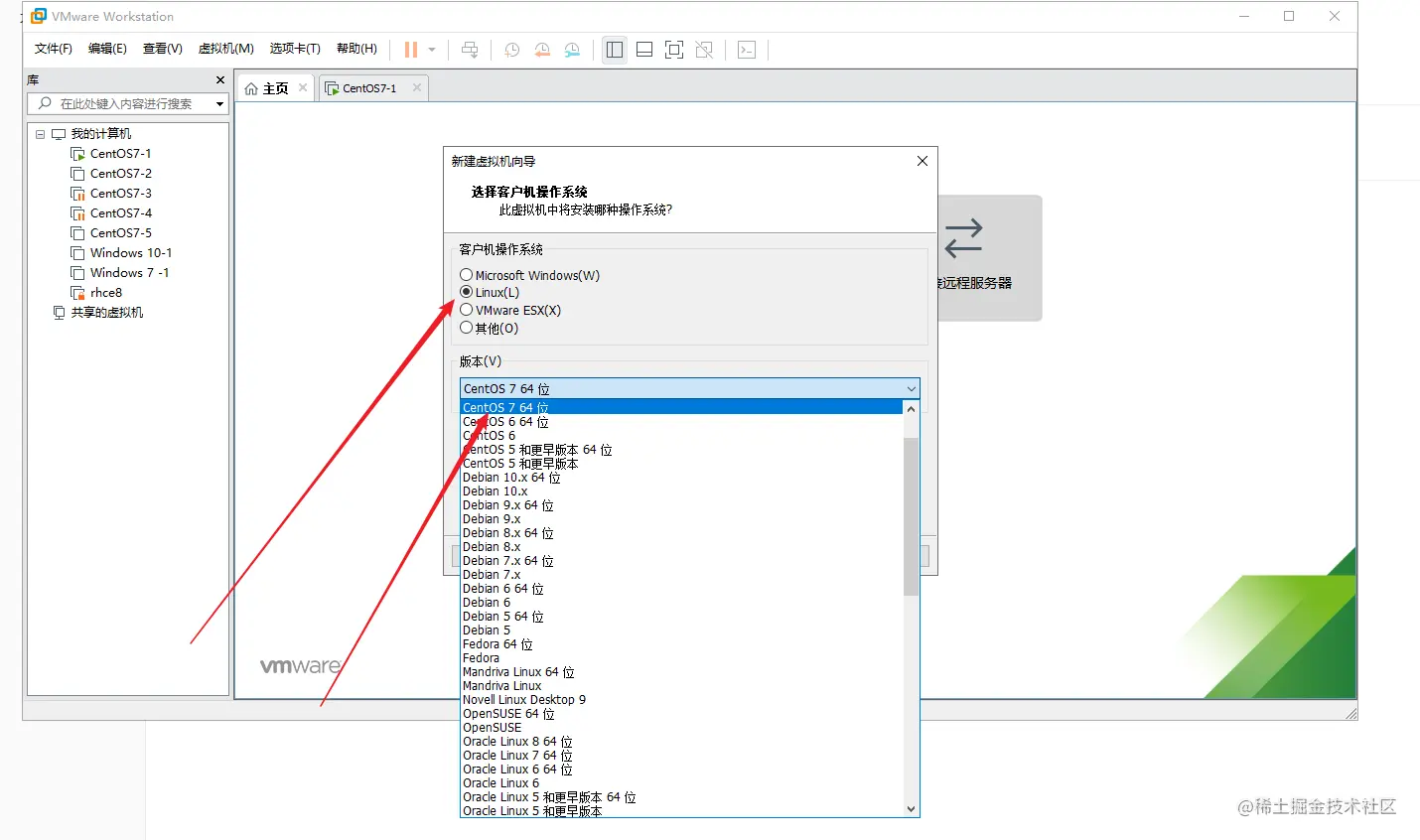
Task: Toggle the thumbnail bar view icon
Action: [644, 50]
